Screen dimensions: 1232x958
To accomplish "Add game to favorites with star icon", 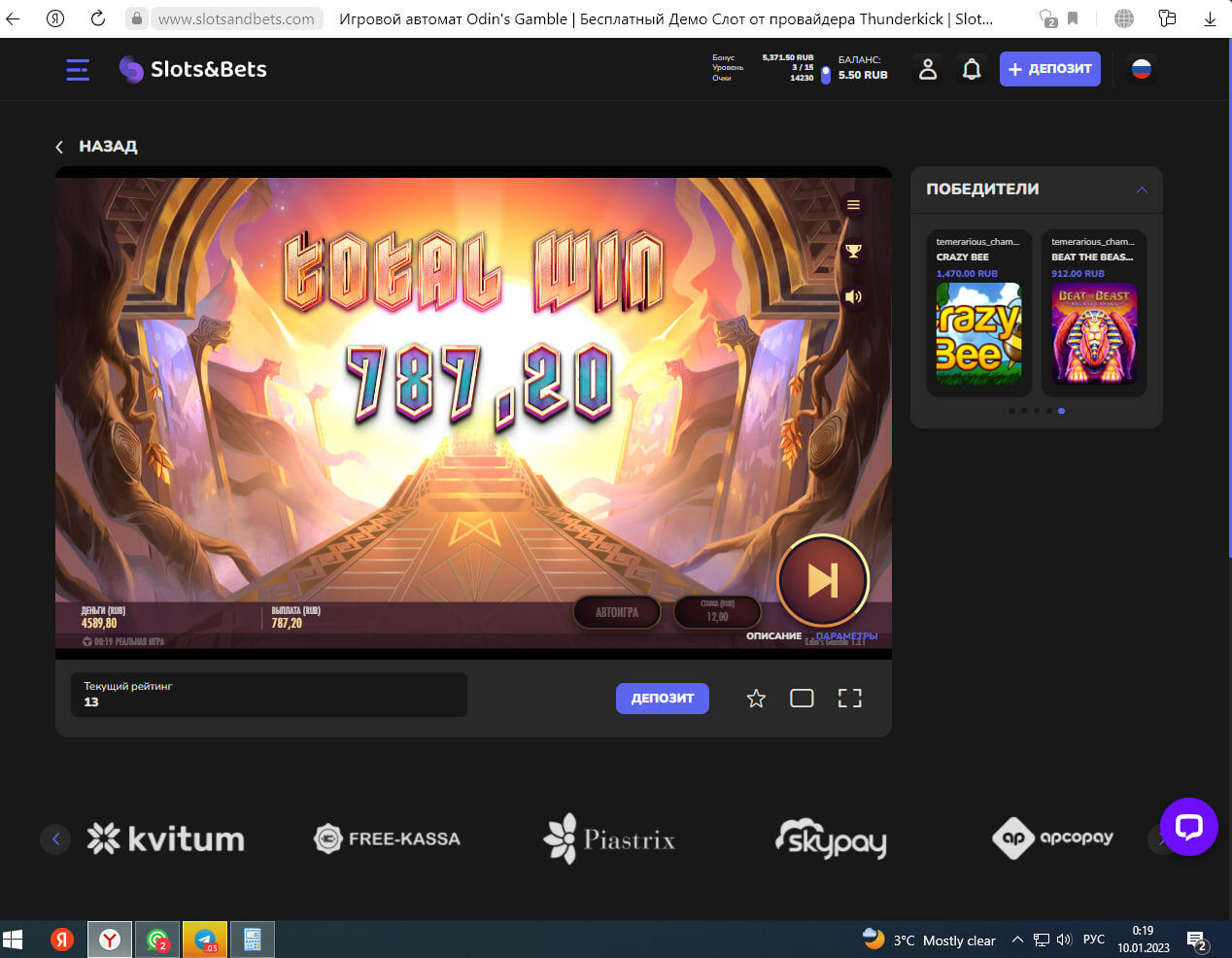I will click(x=756, y=699).
